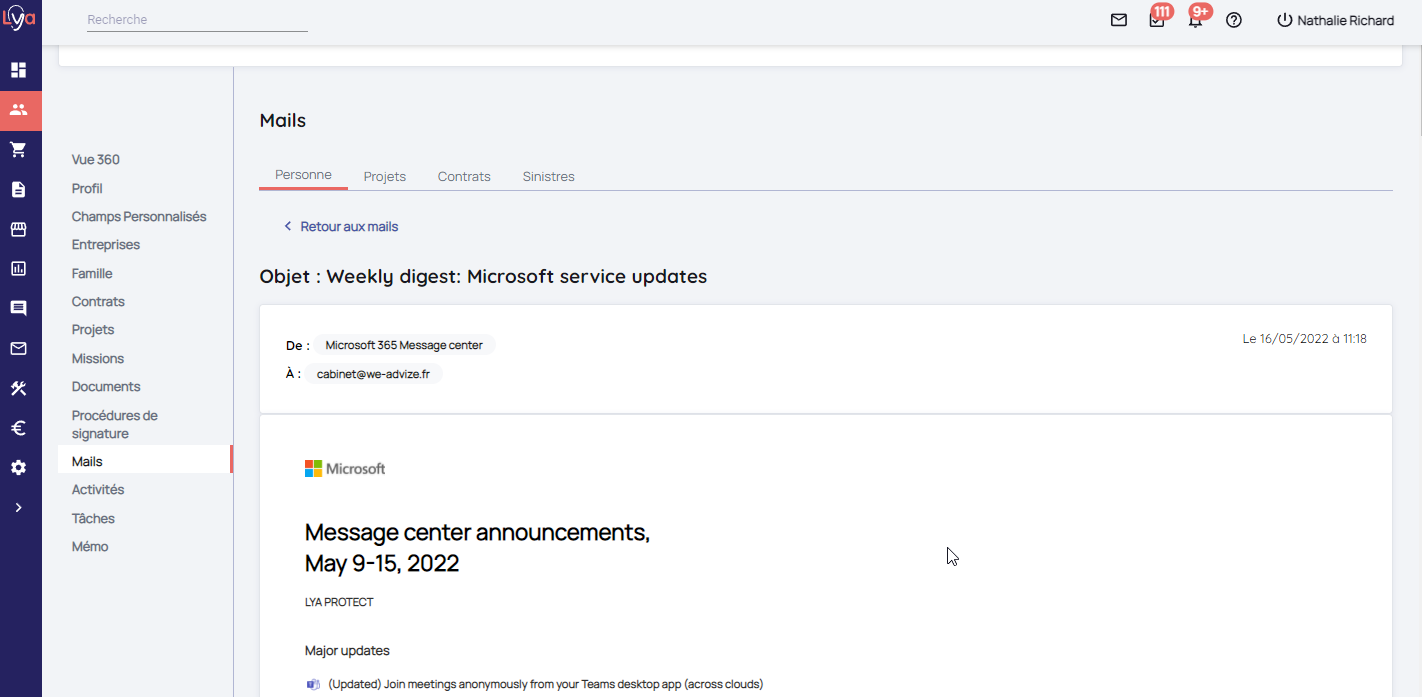Switch to the Projets tab
This screenshot has width=1422, height=697.
385,176
